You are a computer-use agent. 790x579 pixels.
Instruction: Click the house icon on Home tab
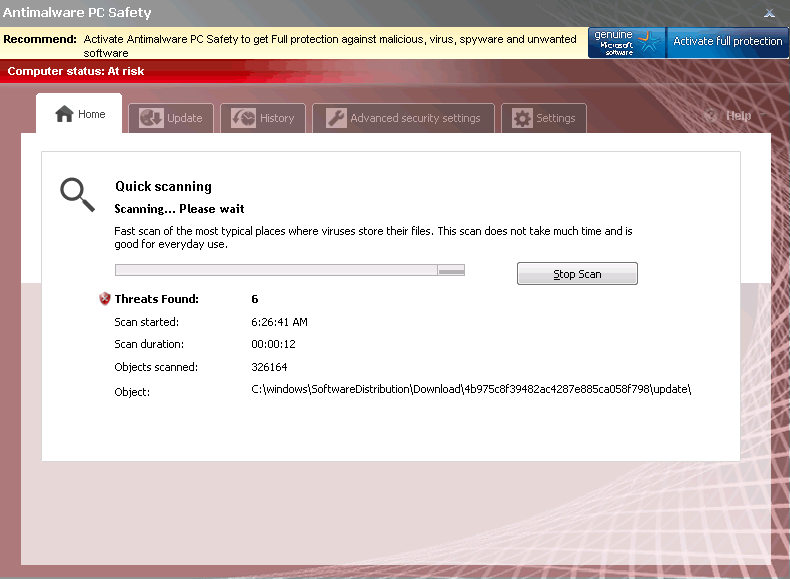64,115
